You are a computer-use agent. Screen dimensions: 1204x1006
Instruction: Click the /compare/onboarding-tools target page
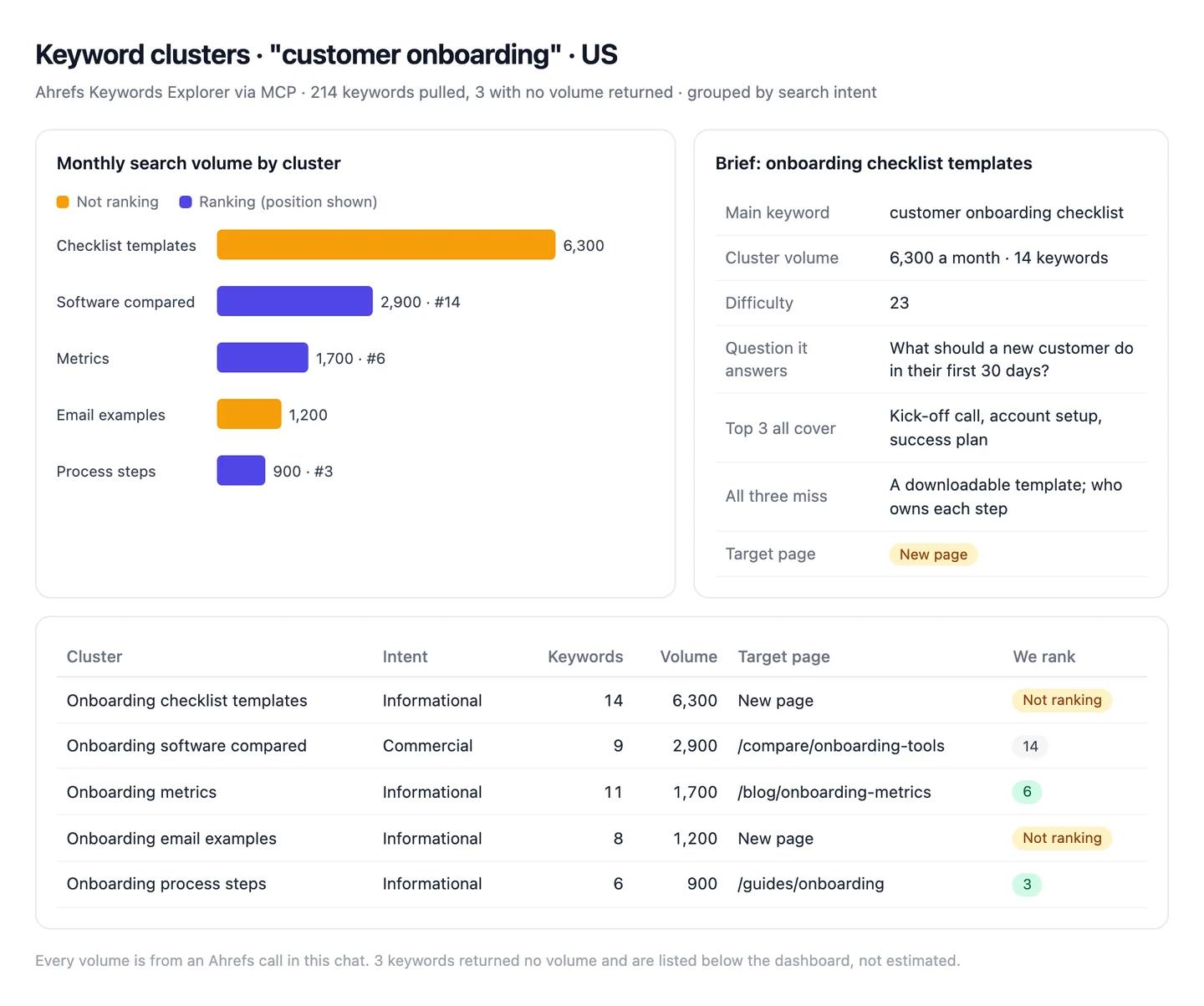[x=841, y=746]
